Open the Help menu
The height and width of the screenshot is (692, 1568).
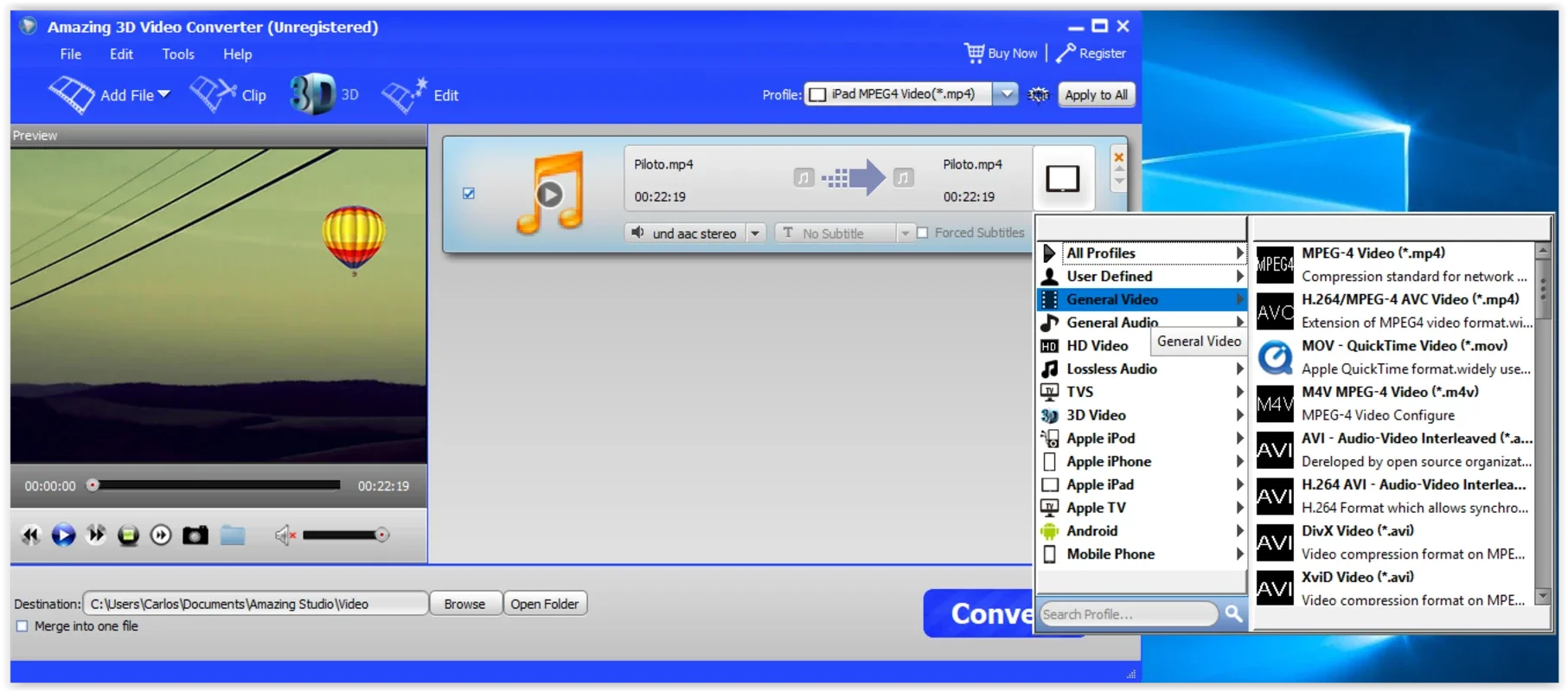[238, 54]
